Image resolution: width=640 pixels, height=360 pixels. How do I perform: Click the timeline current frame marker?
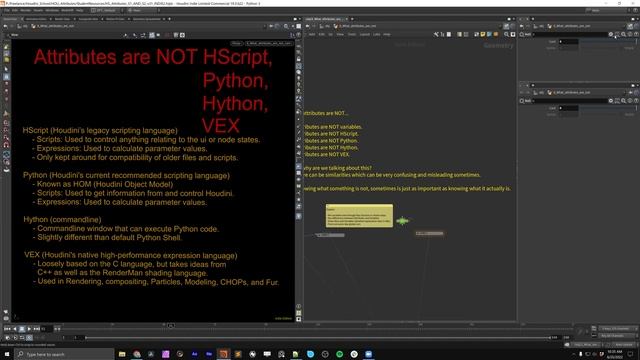171,325
